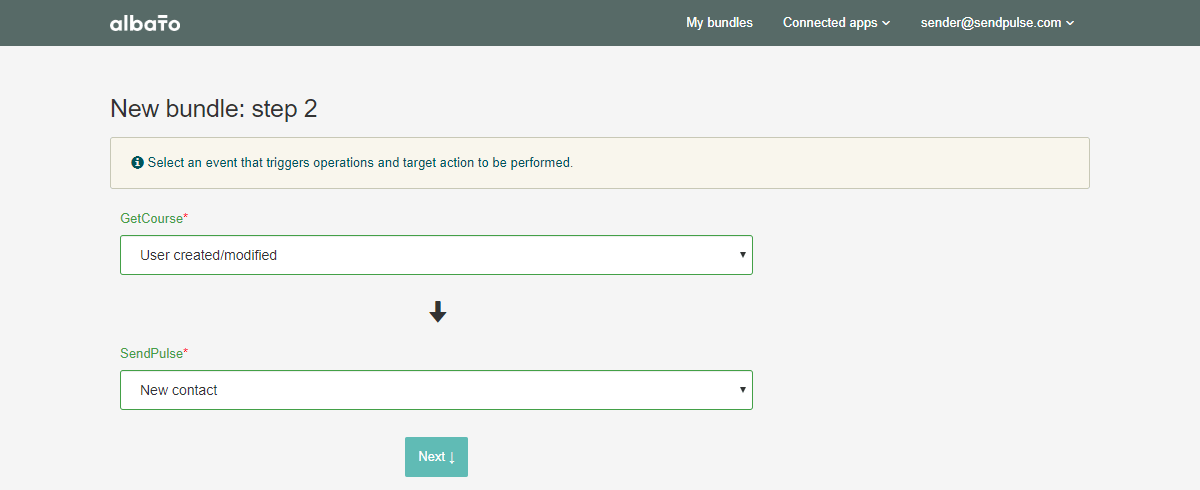Open SendPulse action dropdown
The width and height of the screenshot is (1200, 490).
coord(436,390)
